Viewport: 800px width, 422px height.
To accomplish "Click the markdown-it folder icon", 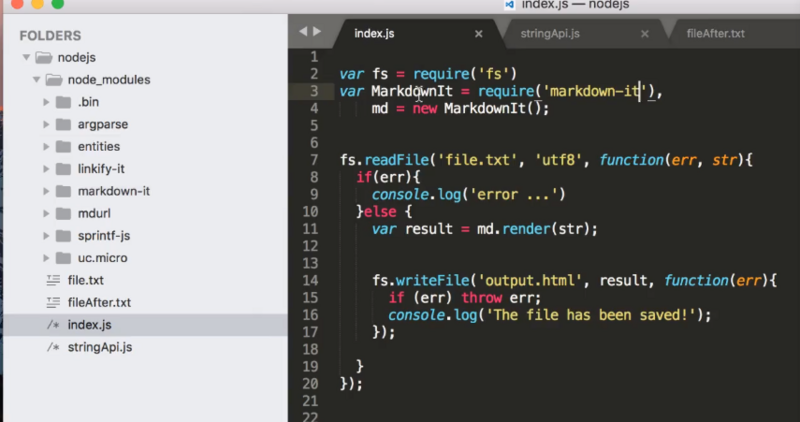I will click(x=63, y=191).
